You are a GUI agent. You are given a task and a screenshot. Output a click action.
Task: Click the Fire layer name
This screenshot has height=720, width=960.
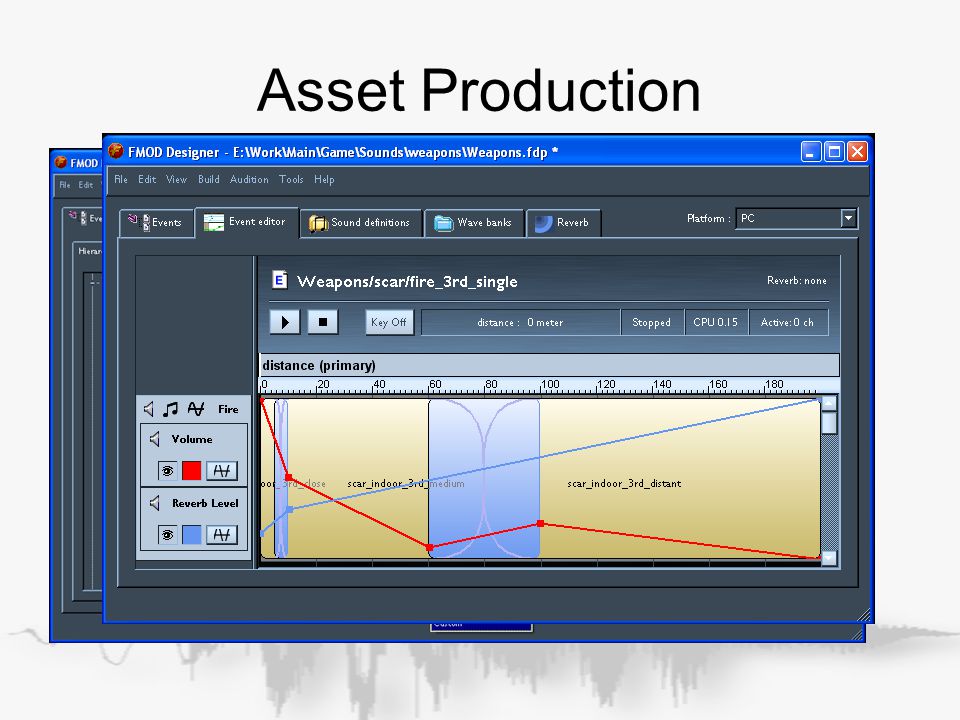pos(228,409)
